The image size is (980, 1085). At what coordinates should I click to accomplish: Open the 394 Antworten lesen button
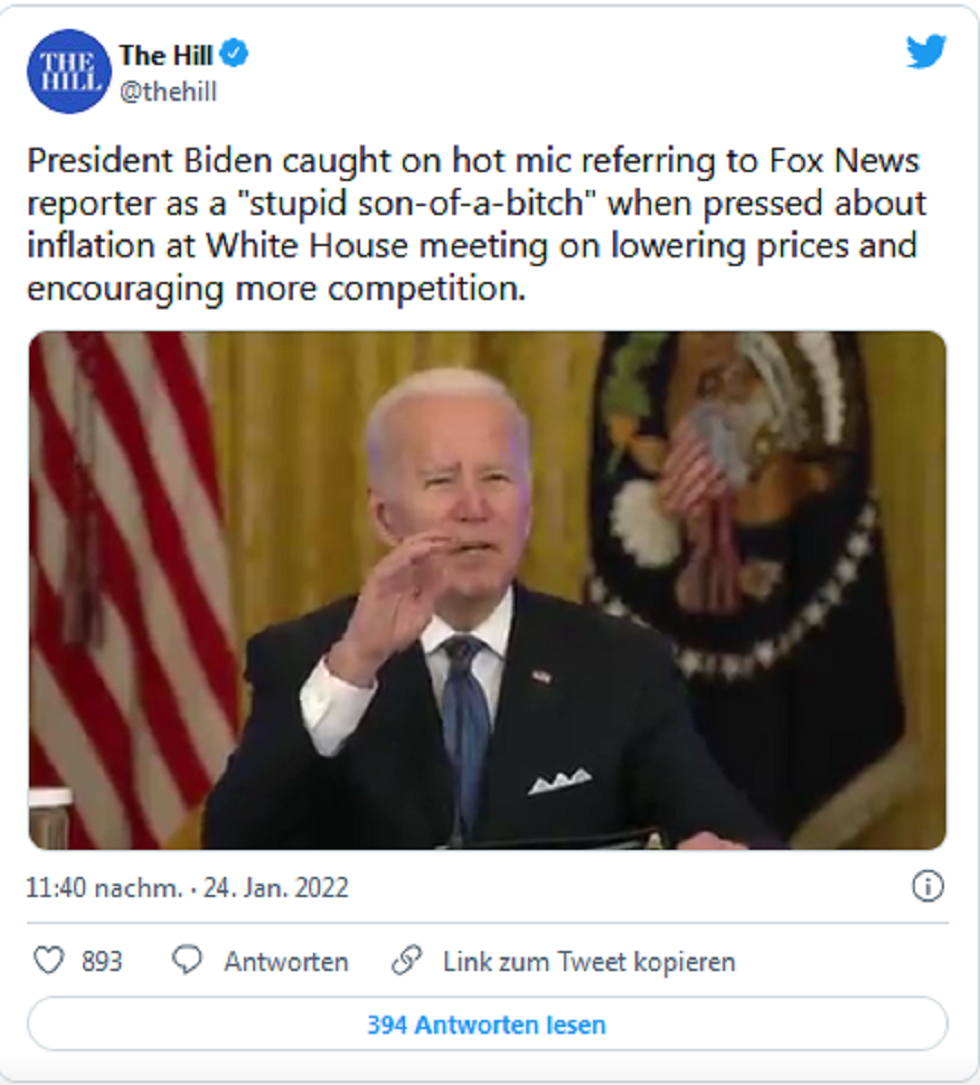click(487, 1024)
